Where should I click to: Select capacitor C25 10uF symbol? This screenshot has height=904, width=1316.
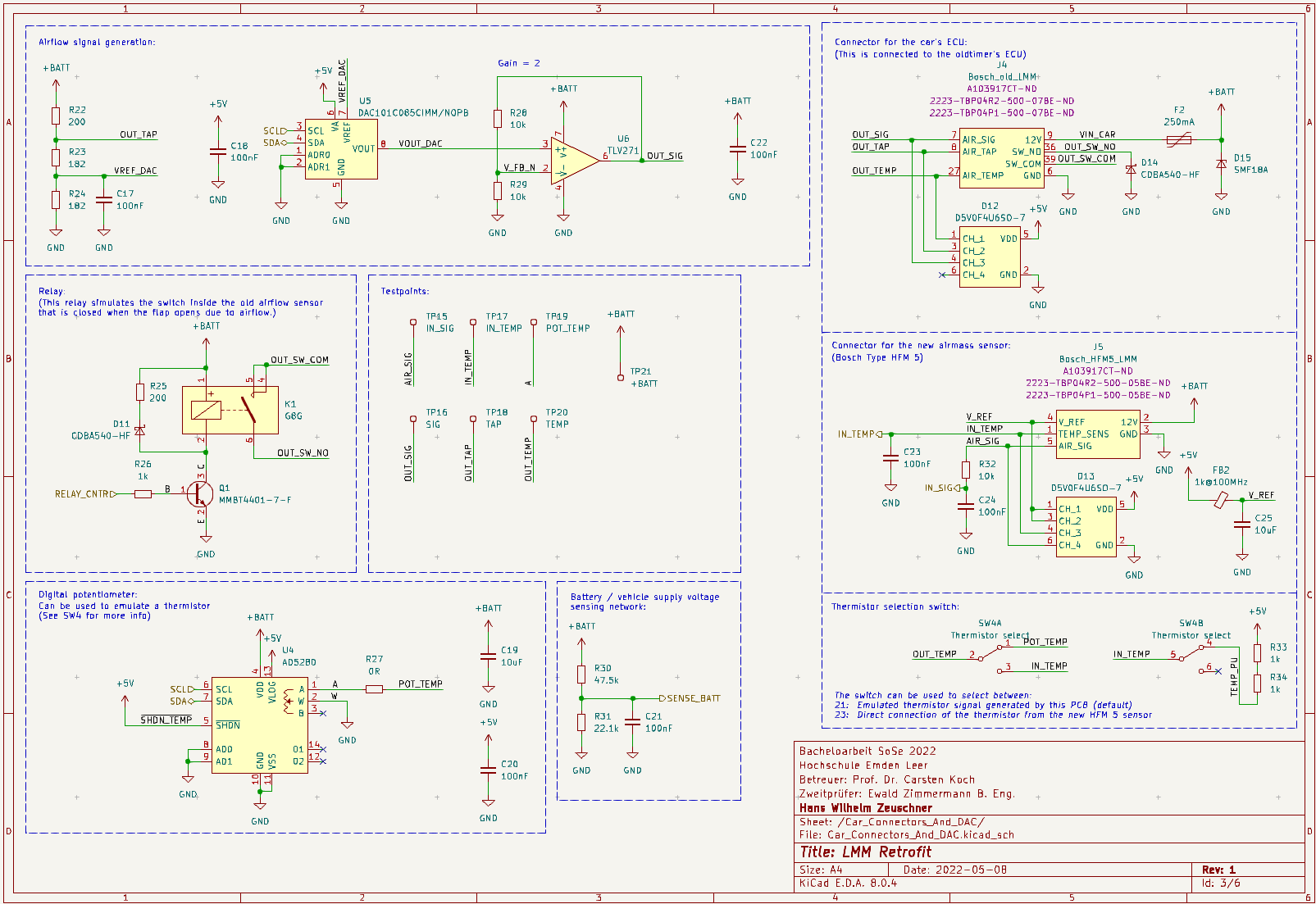[x=1242, y=524]
